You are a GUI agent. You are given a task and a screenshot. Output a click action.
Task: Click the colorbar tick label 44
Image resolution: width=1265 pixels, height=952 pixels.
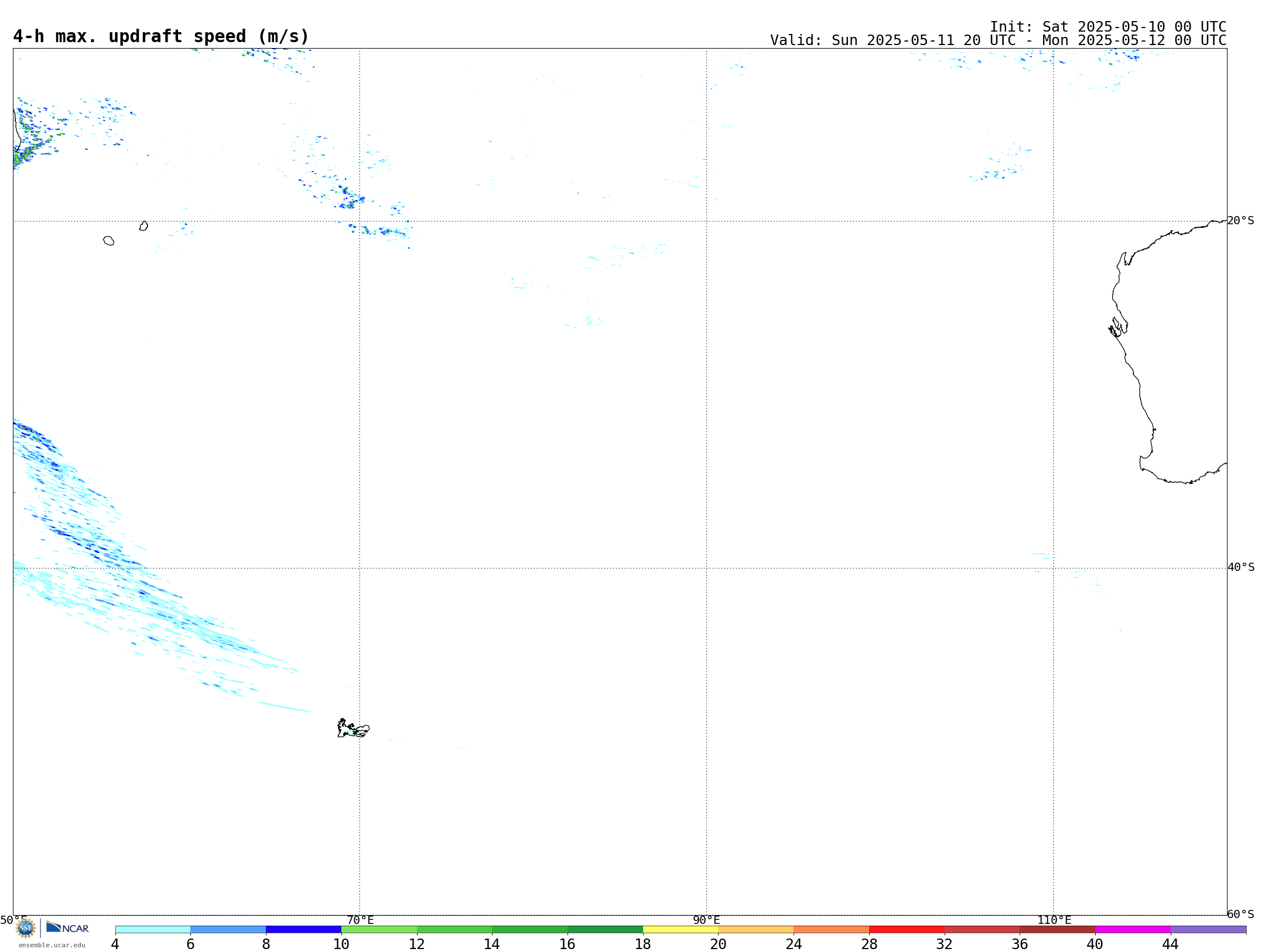click(x=1170, y=944)
